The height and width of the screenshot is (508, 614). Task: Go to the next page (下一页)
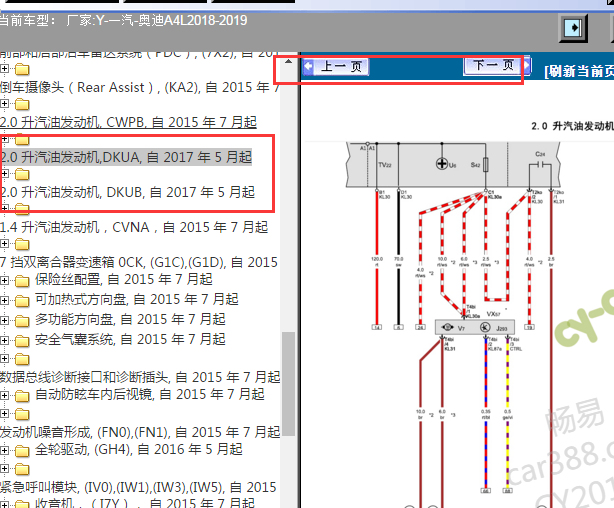click(x=497, y=65)
